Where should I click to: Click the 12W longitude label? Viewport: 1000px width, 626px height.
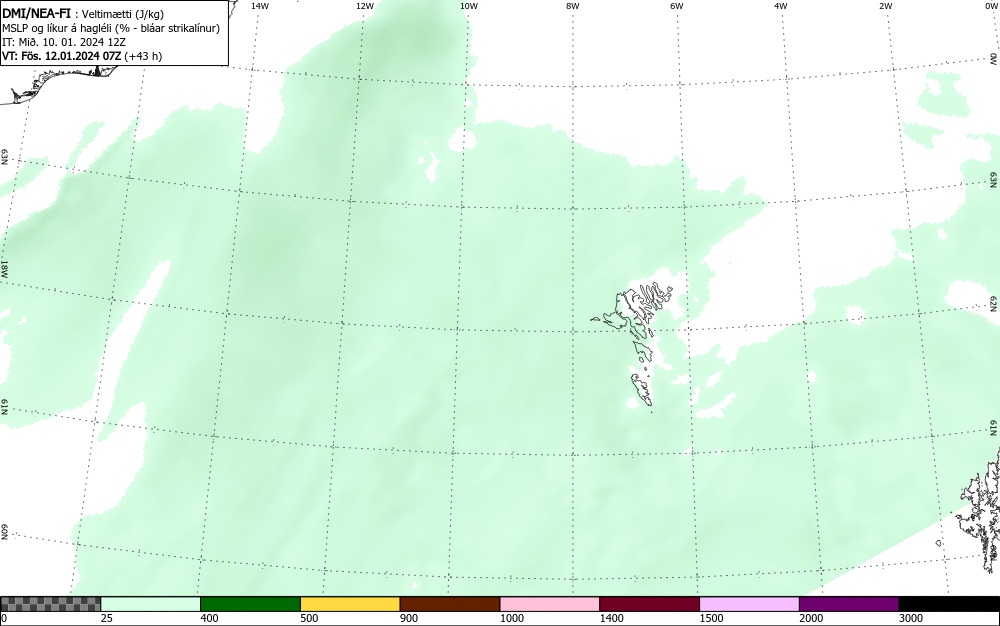coord(365,6)
